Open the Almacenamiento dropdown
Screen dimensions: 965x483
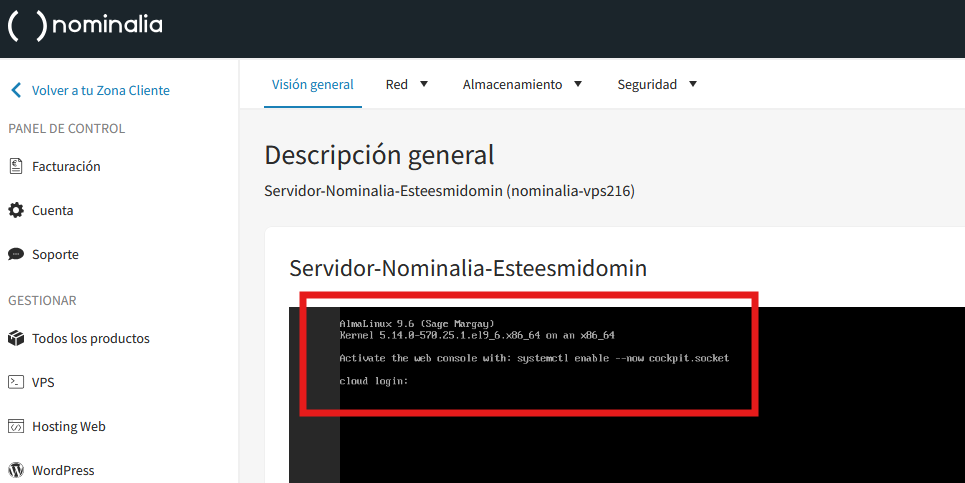click(x=522, y=85)
